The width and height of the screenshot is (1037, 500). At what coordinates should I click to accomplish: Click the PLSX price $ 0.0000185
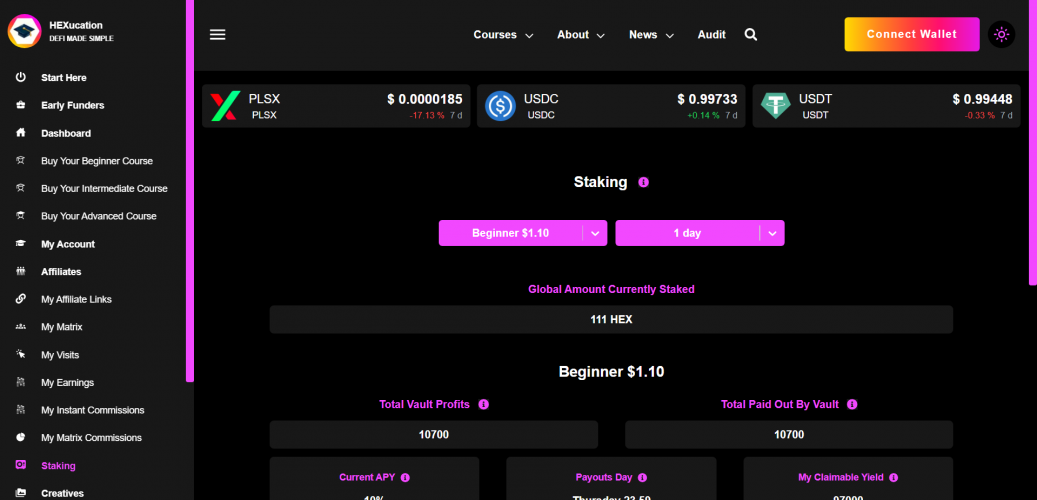click(425, 99)
